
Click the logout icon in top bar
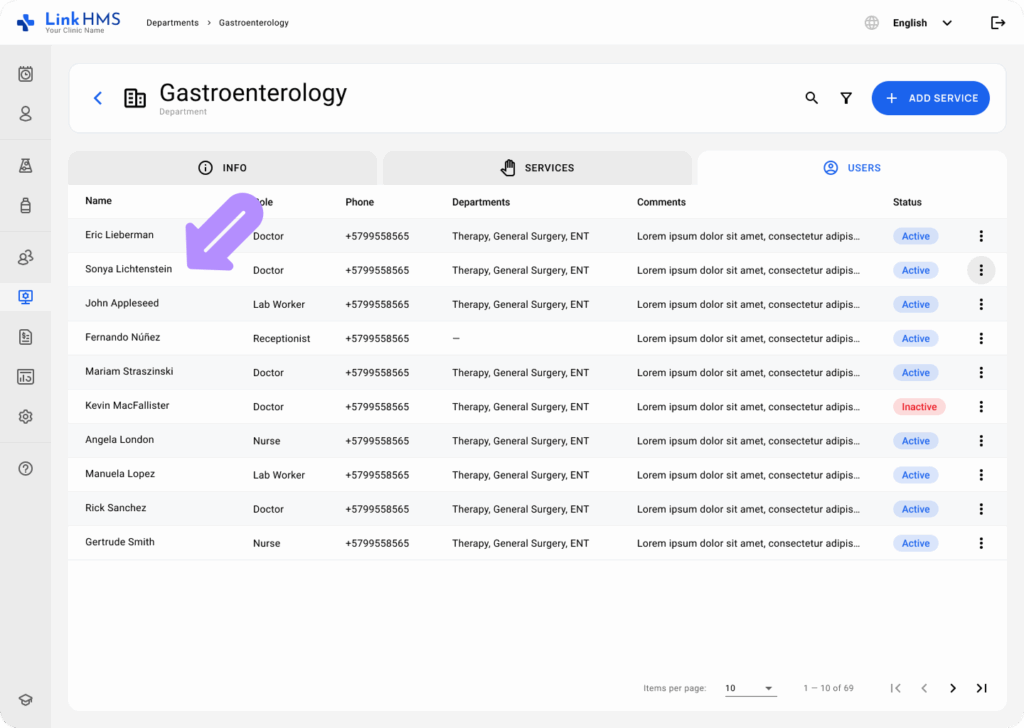pyautogui.click(x=997, y=23)
